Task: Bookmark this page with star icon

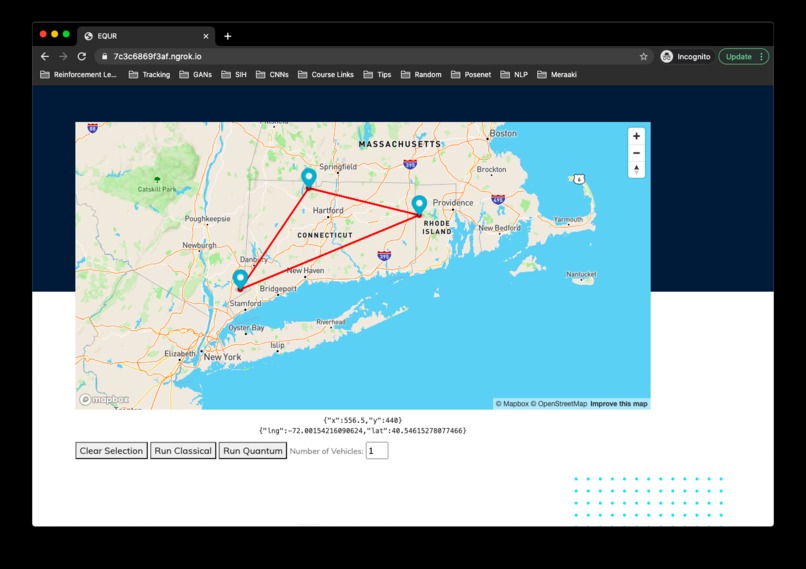Action: coord(644,57)
